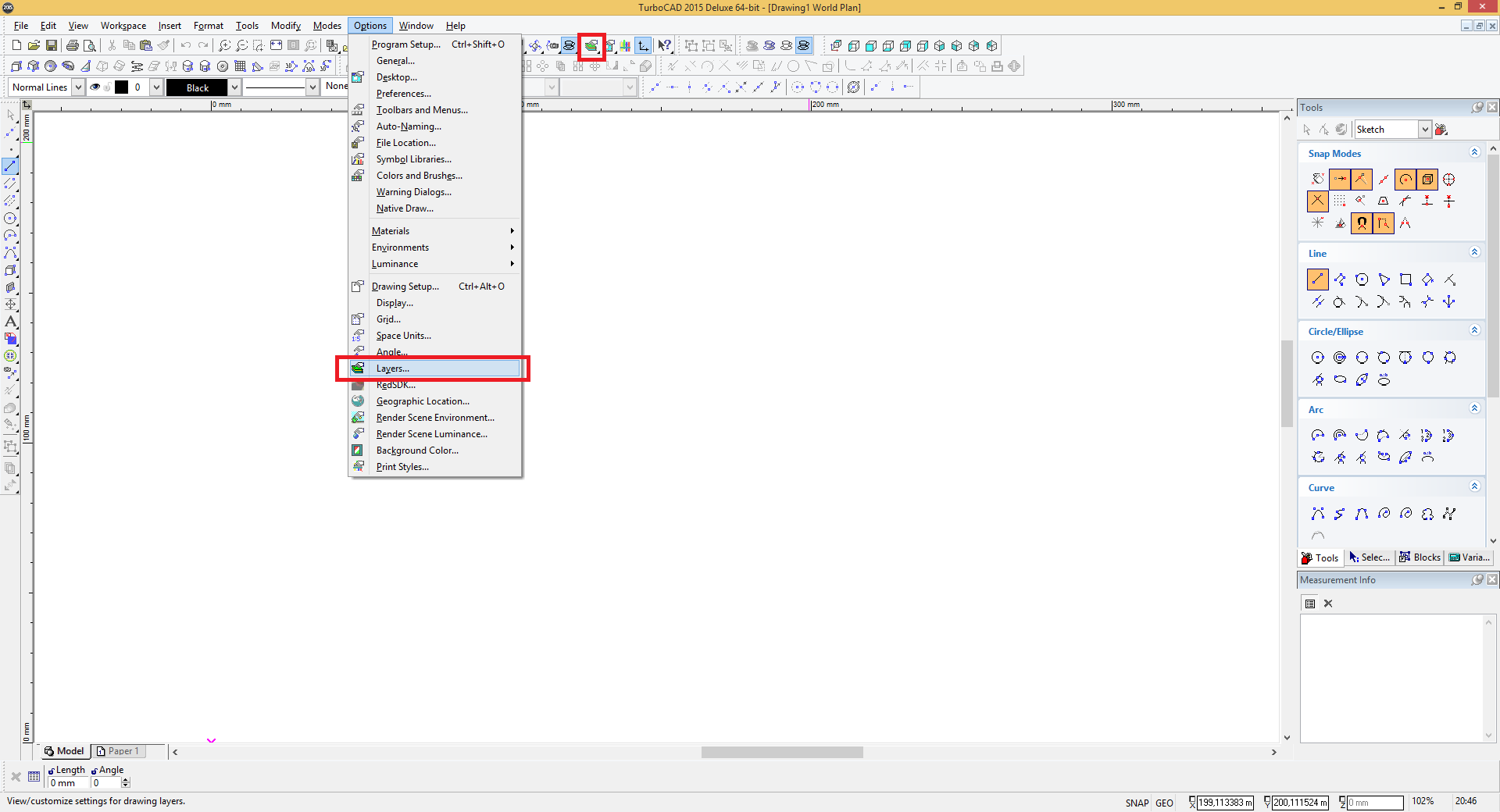
Task: Pick the first circle tool in Circle/Ellipse
Action: pos(1318,358)
